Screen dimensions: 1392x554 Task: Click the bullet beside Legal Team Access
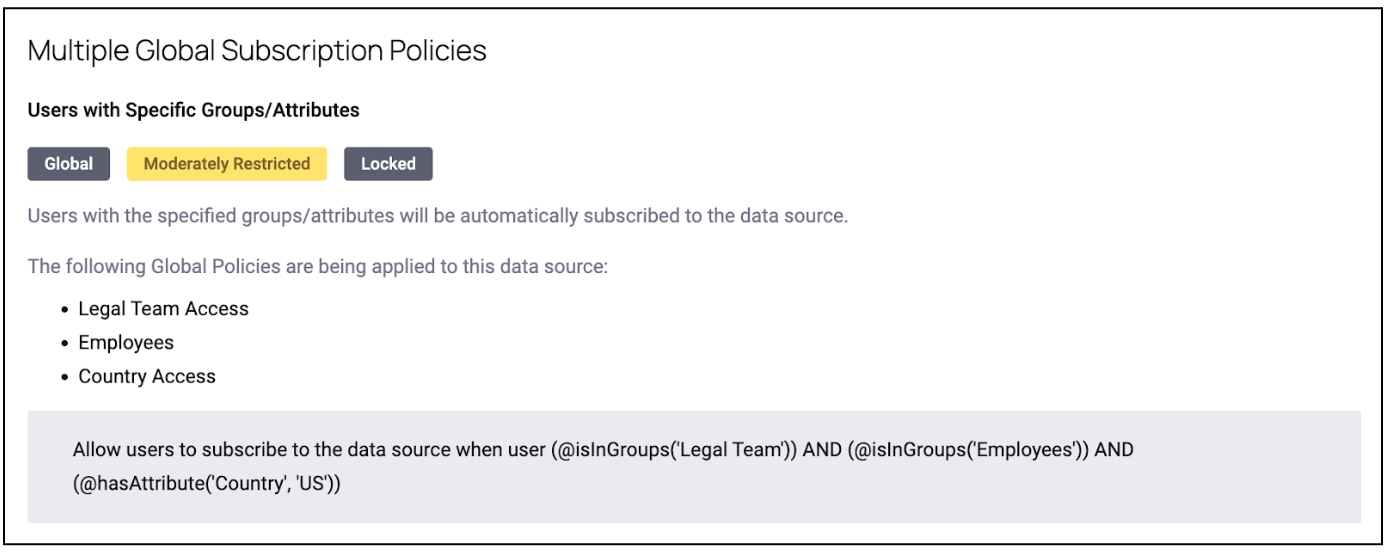tap(65, 310)
